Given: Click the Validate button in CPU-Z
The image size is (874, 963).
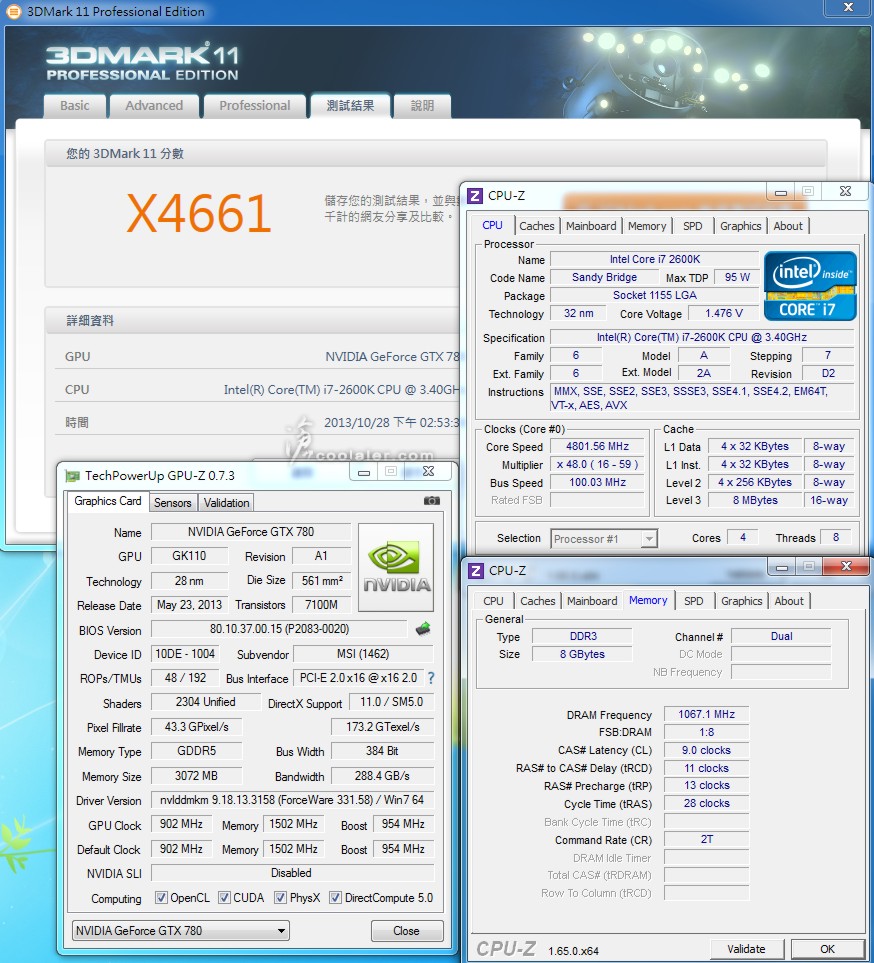Looking at the screenshot, I should click(x=747, y=949).
